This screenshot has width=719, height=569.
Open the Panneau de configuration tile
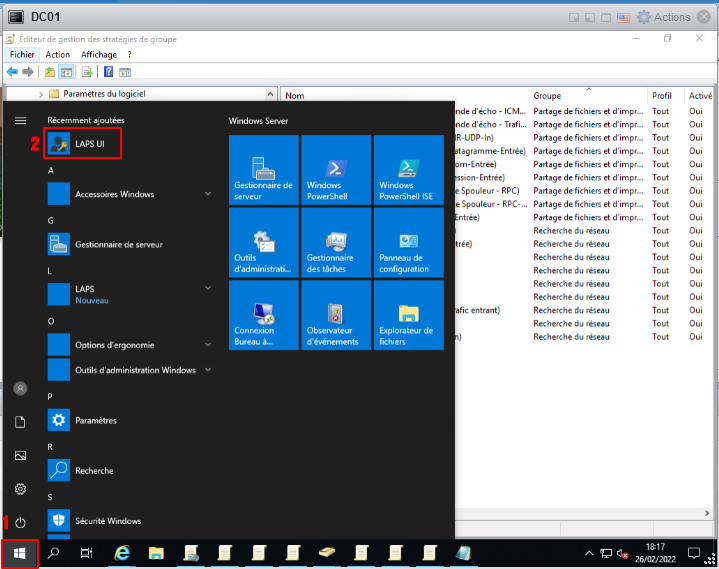coord(408,242)
